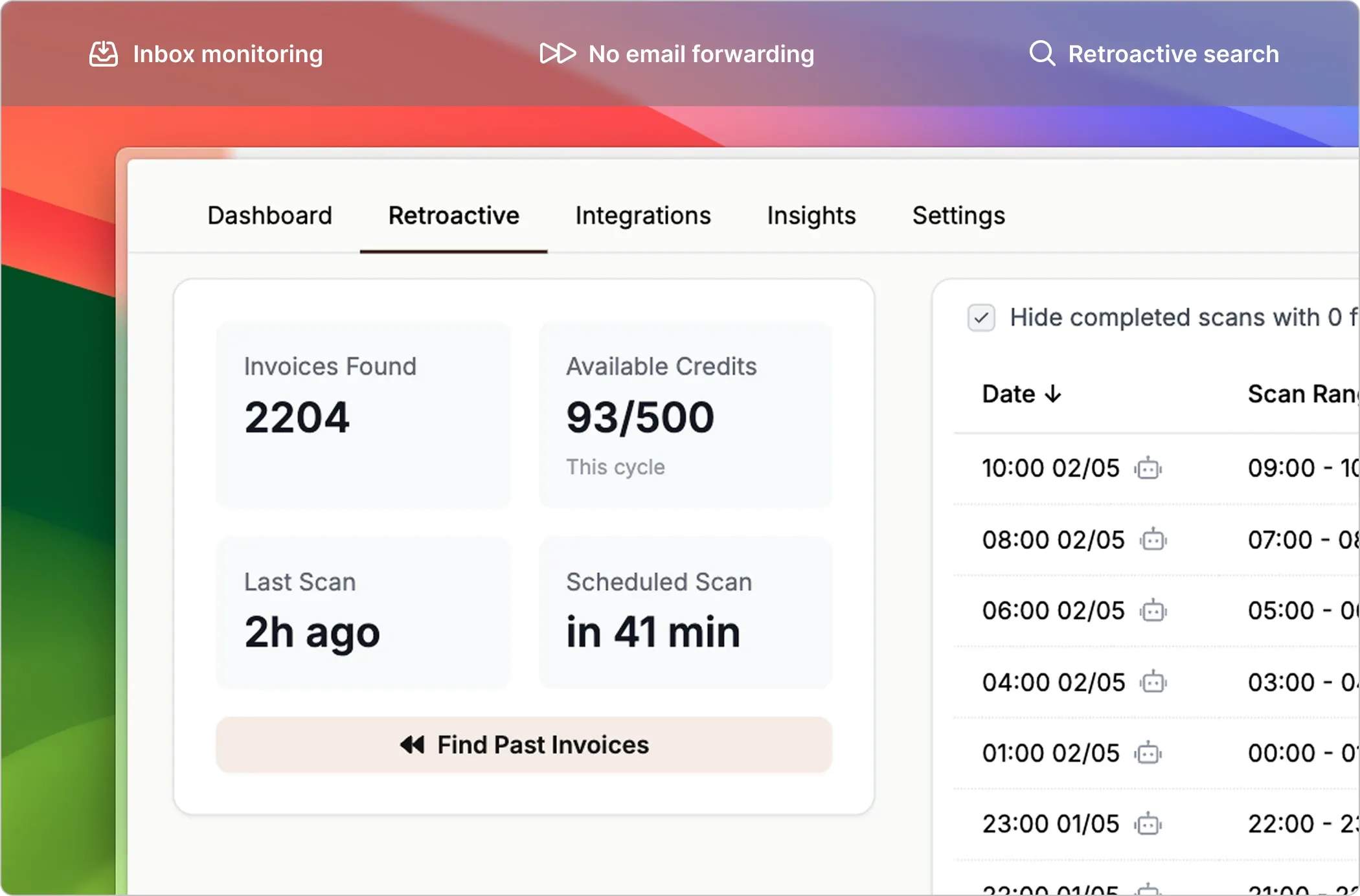Click the inbox monitoring tray icon
The height and width of the screenshot is (896, 1360).
(x=104, y=53)
